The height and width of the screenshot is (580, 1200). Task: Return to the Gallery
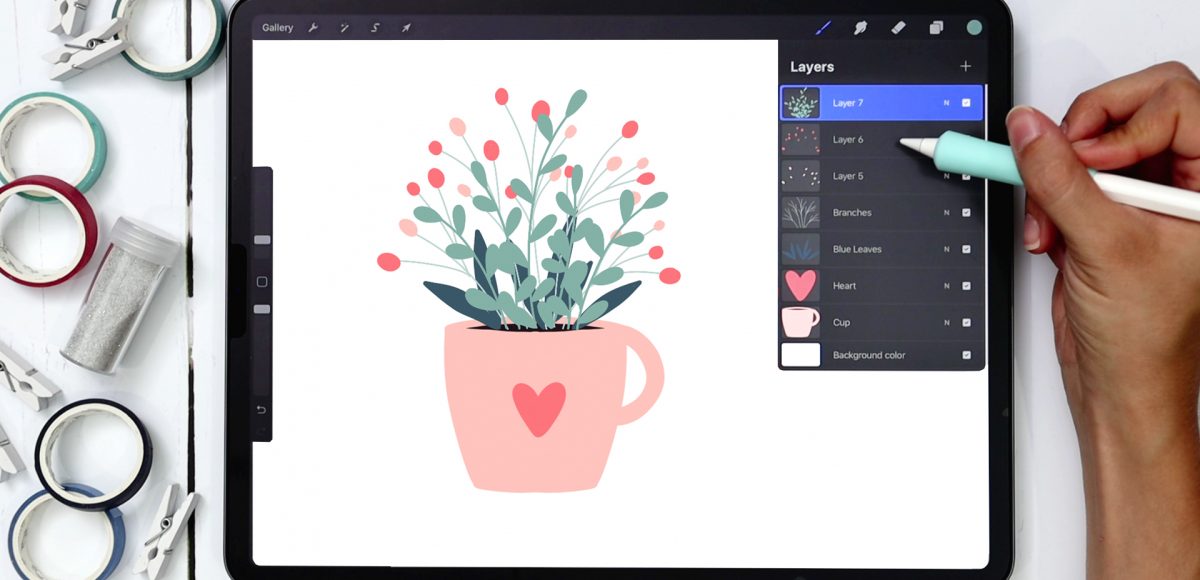point(277,28)
